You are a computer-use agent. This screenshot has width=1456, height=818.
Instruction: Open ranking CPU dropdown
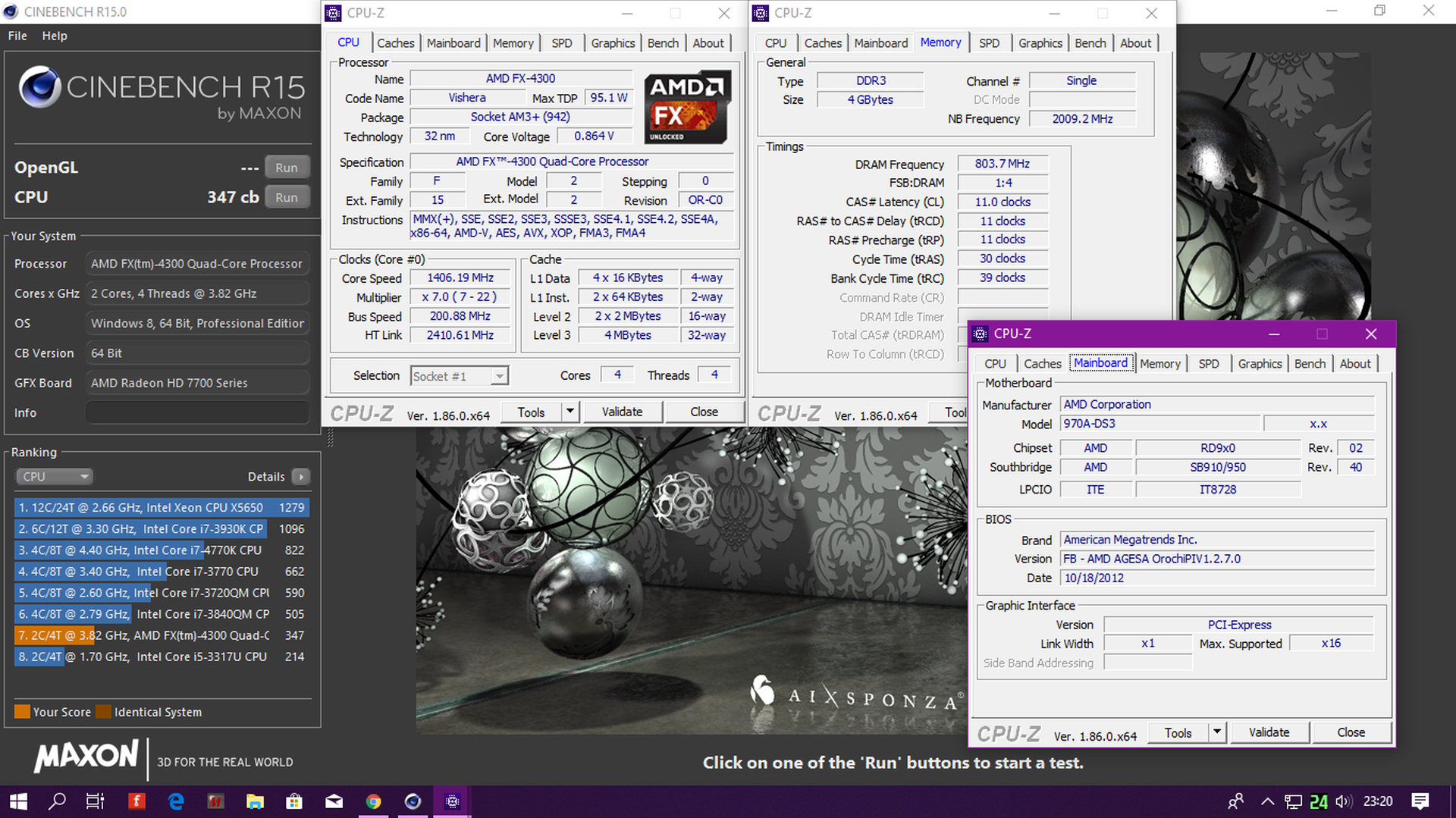(x=54, y=476)
